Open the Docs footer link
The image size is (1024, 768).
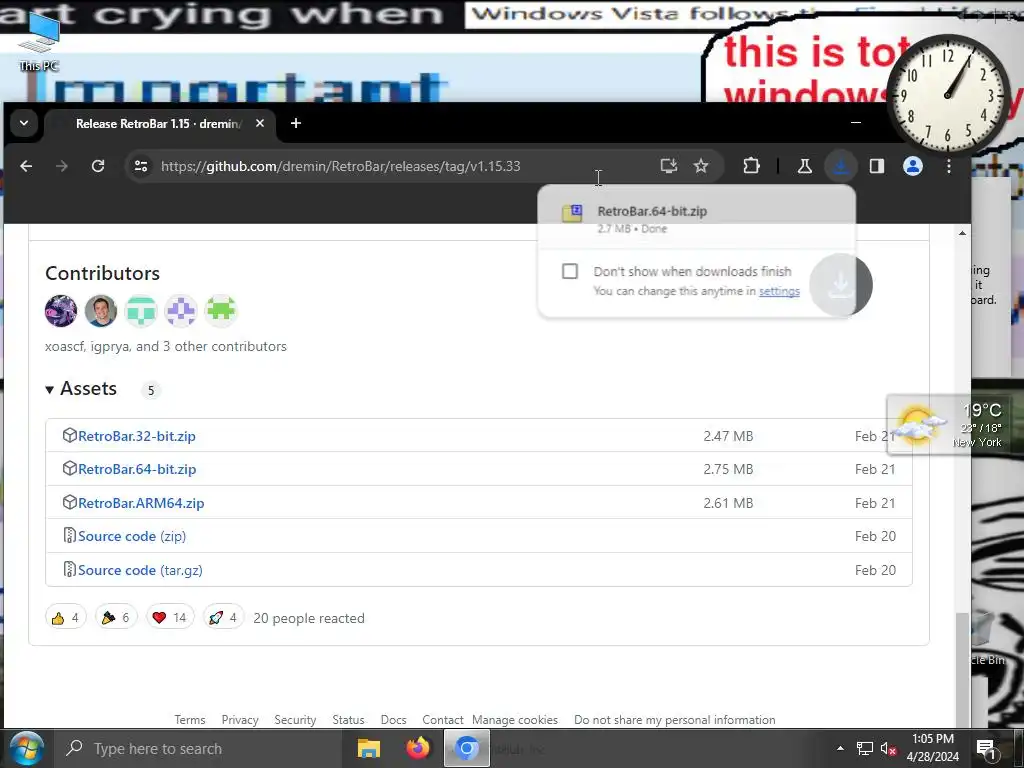[x=393, y=719]
